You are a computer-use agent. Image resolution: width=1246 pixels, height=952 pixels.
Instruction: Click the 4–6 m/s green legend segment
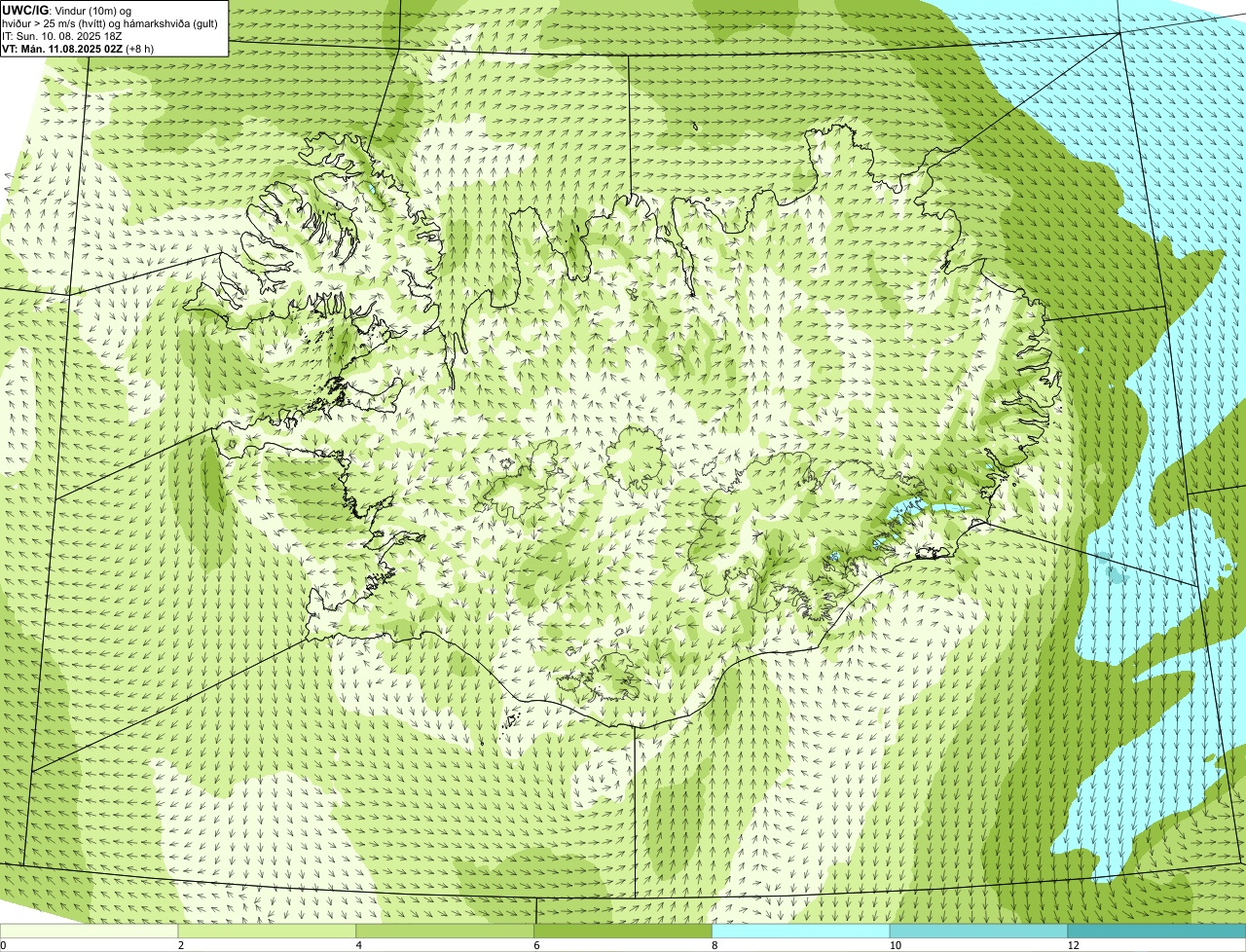tap(445, 932)
